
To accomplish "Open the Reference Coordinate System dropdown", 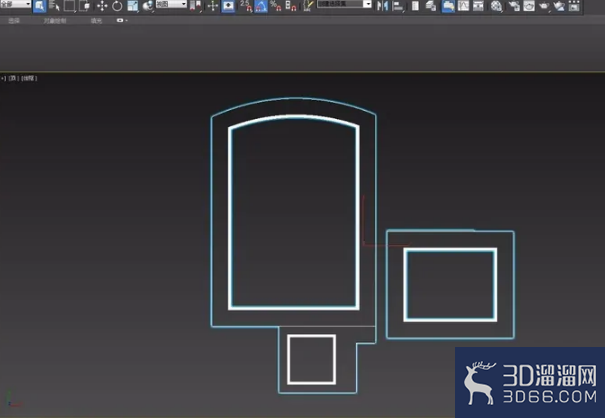I will coord(171,4).
